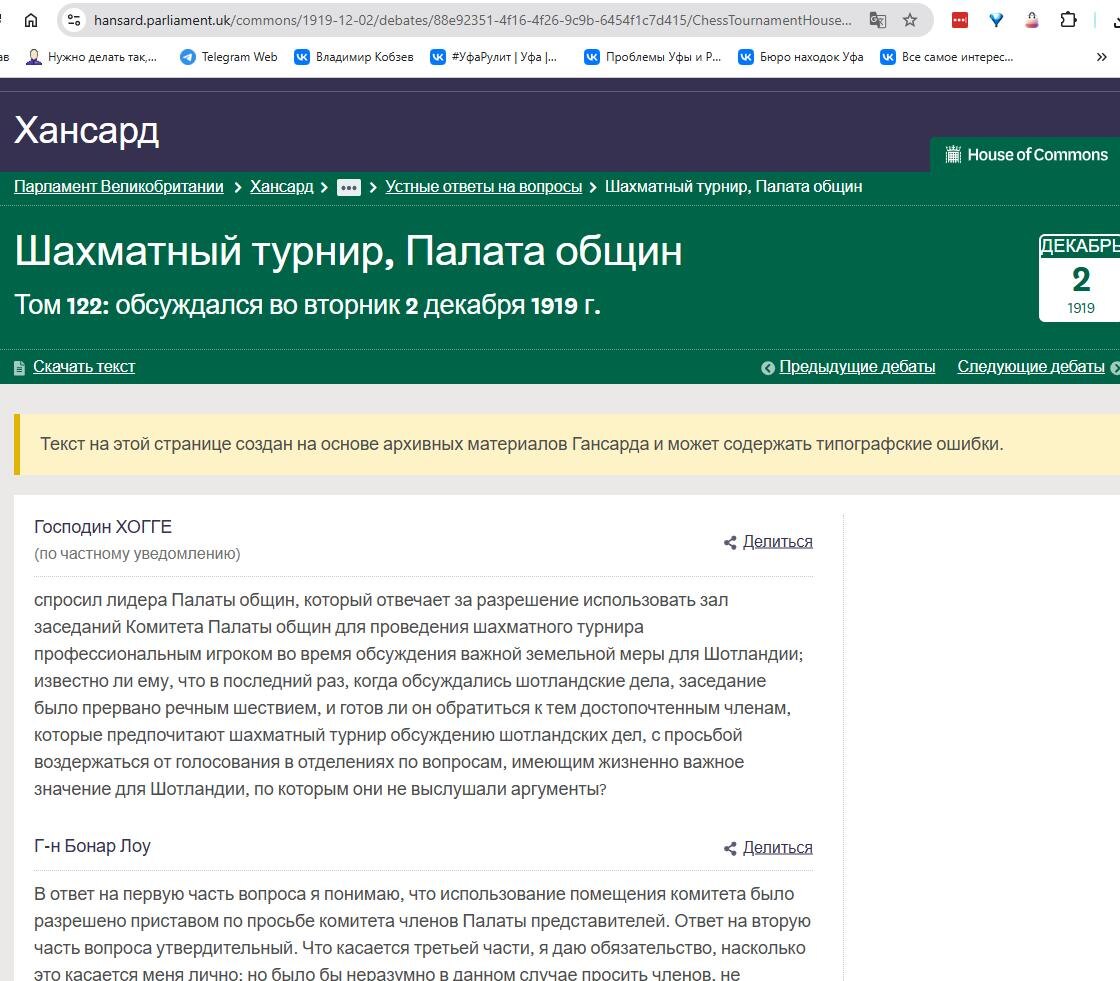Expand the collapsed breadcrumb ellipsis

[x=349, y=188]
